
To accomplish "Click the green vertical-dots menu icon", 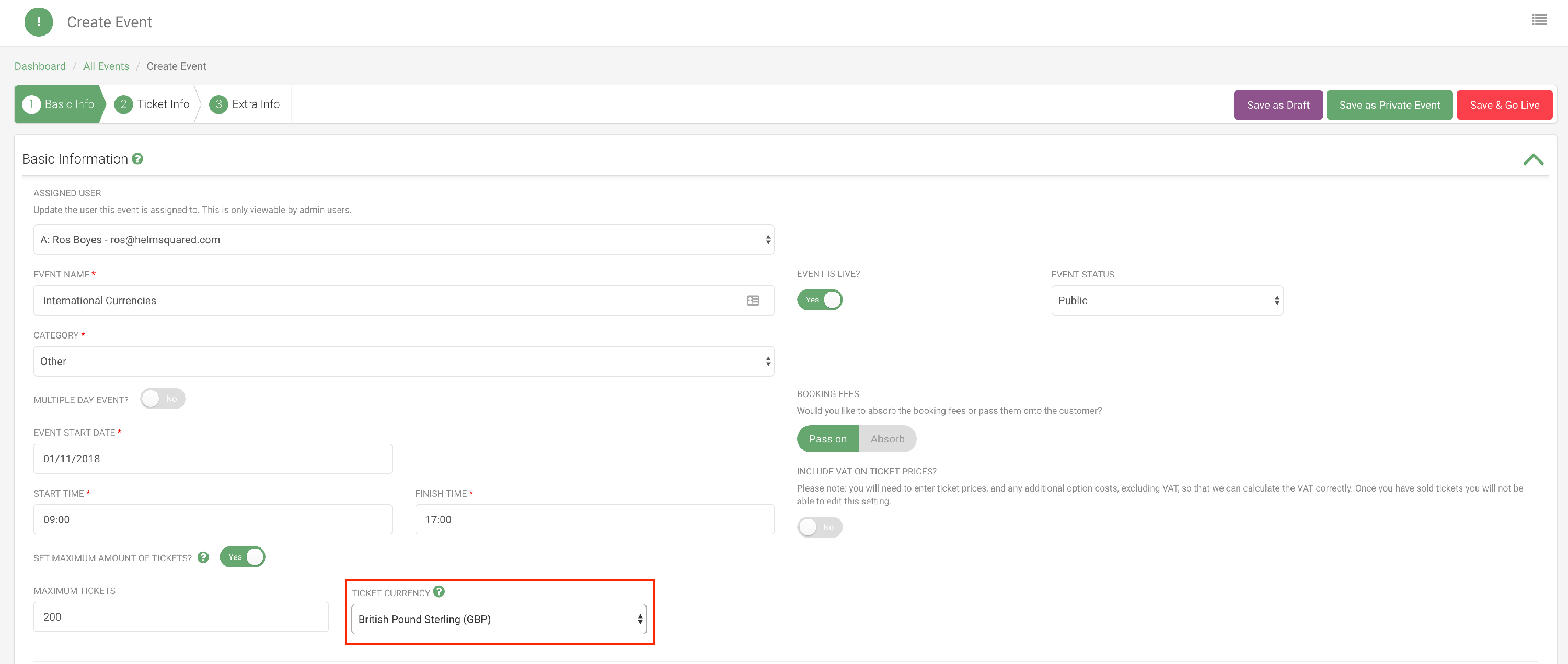I will (38, 22).
